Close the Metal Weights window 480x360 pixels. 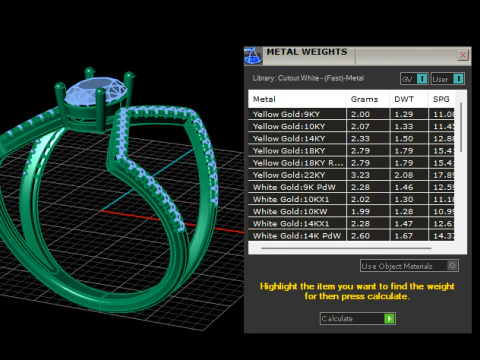463,55
